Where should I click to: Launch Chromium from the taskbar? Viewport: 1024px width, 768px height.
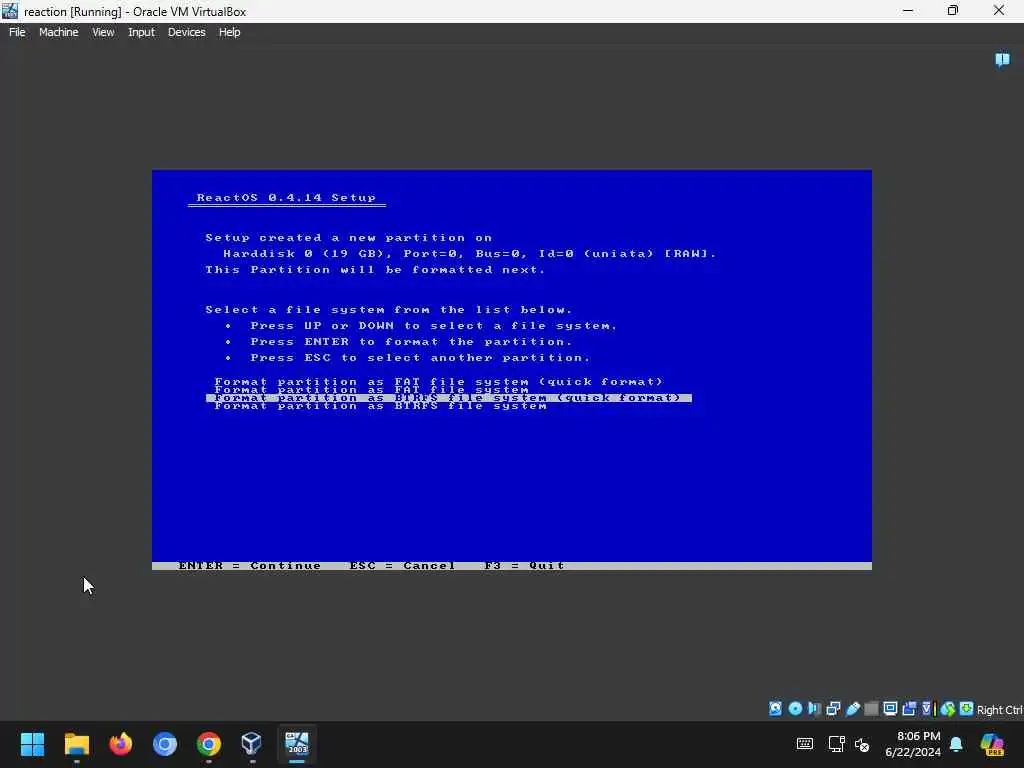click(x=165, y=744)
